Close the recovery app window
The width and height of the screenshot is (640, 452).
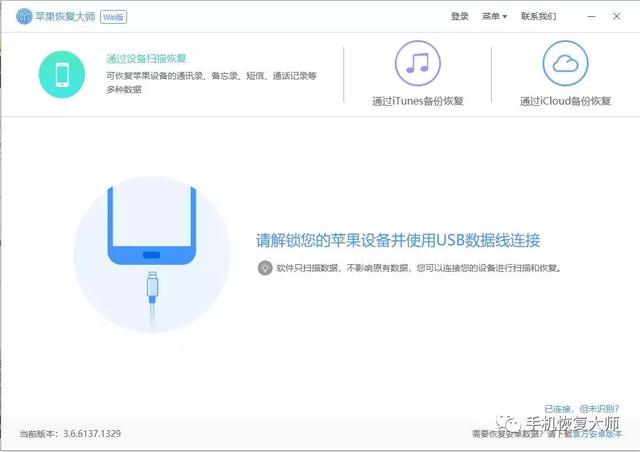point(617,16)
